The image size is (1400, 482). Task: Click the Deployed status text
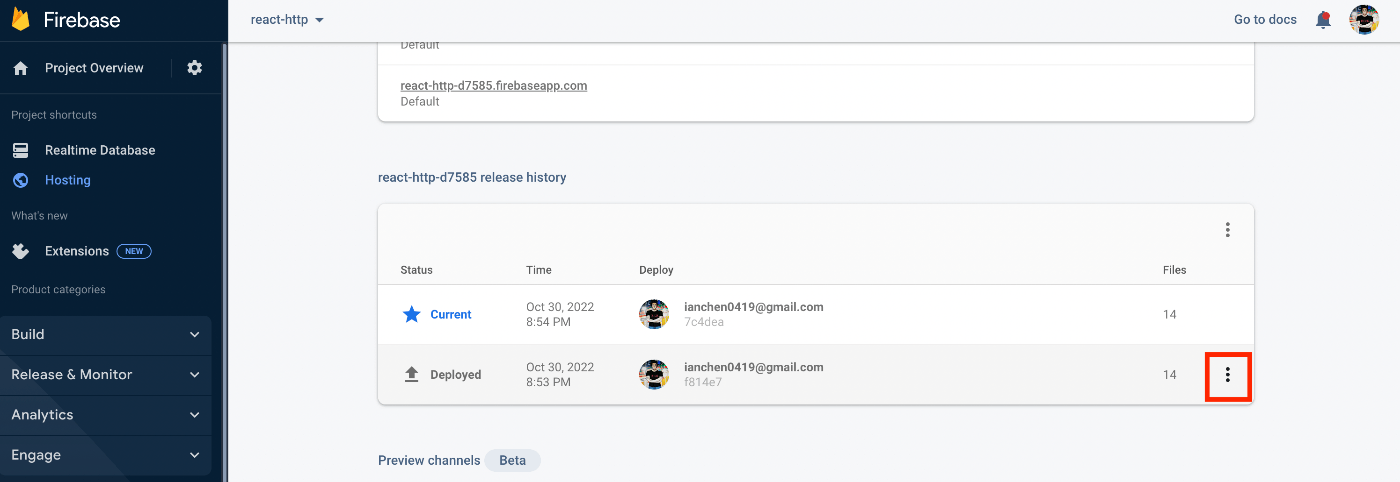click(x=456, y=375)
